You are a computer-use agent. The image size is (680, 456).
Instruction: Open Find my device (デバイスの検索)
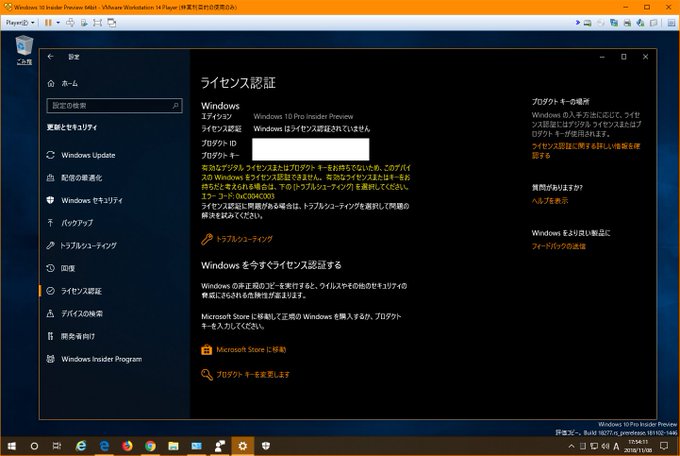tap(75, 314)
